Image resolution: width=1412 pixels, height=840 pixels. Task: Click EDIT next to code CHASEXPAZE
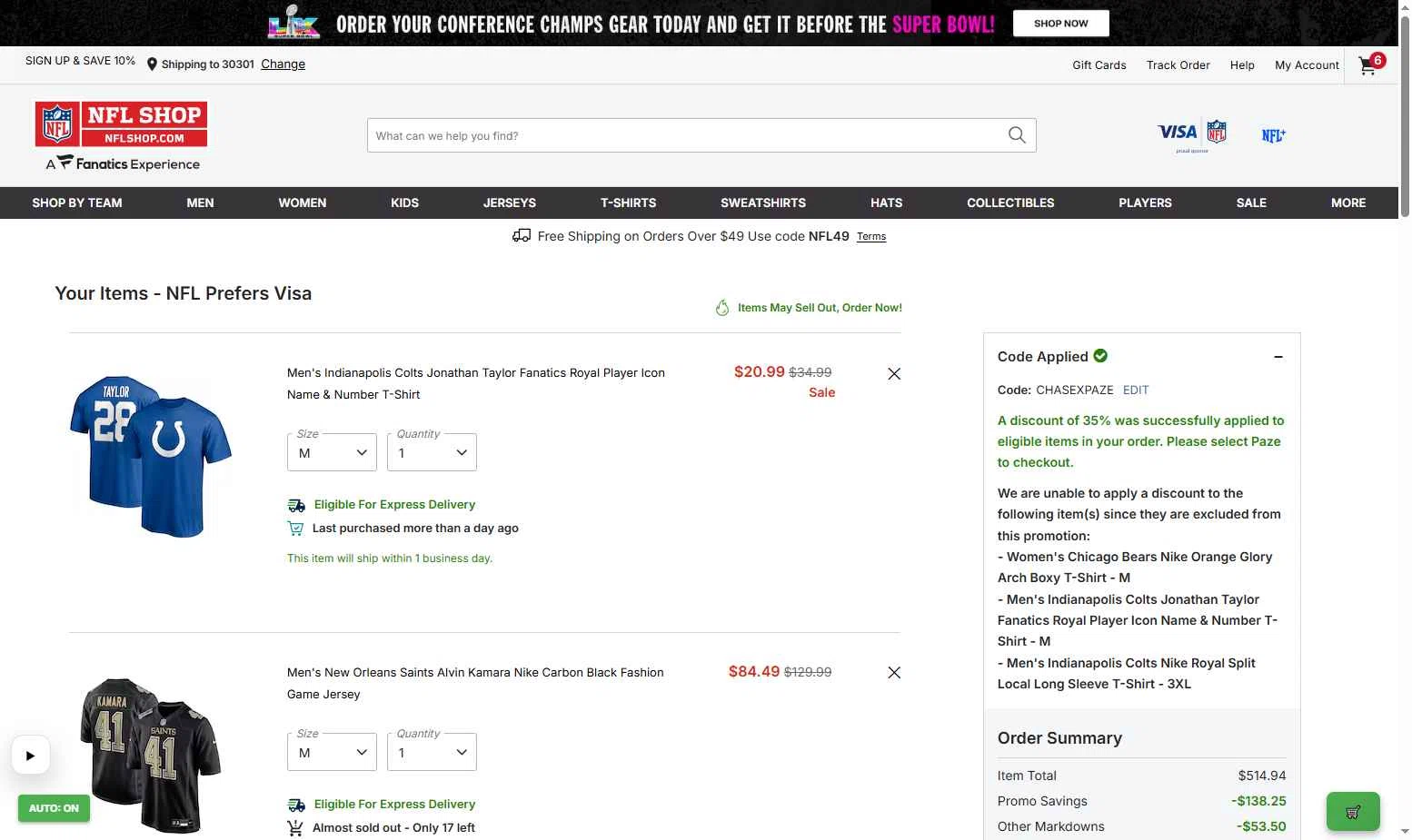pyautogui.click(x=1136, y=390)
